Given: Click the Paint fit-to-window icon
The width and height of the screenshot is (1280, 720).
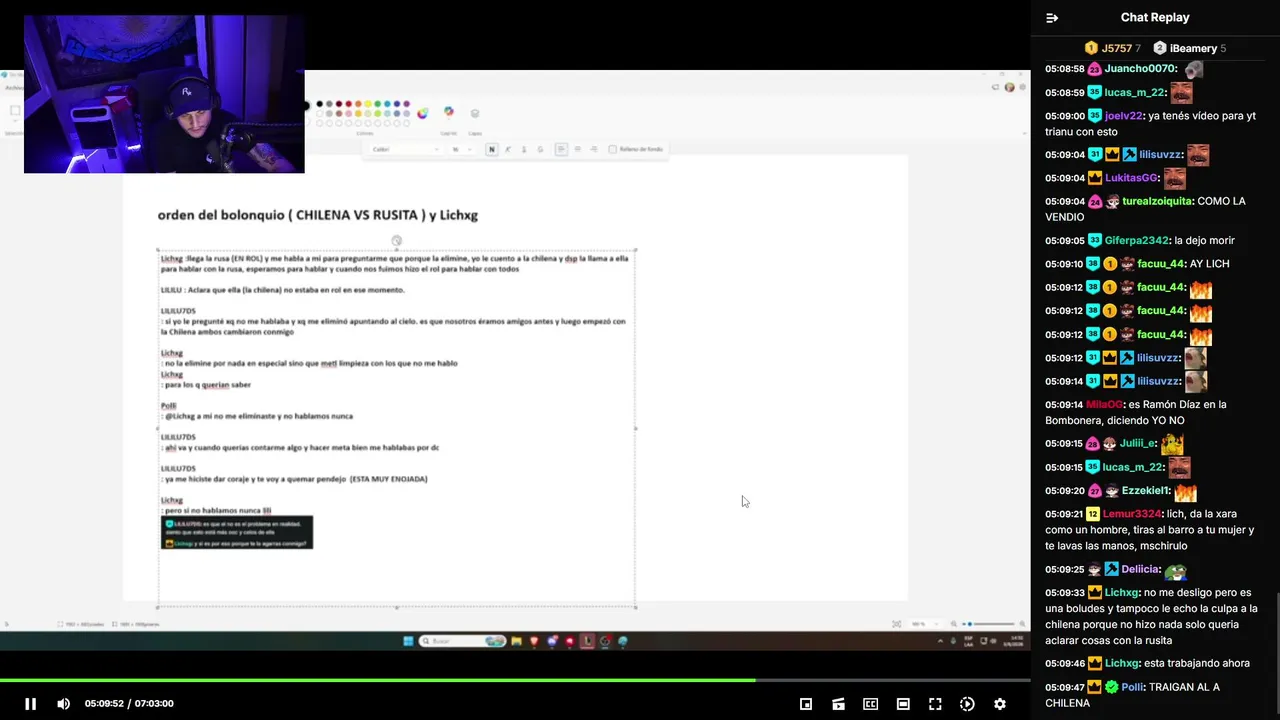Looking at the screenshot, I should [896, 624].
